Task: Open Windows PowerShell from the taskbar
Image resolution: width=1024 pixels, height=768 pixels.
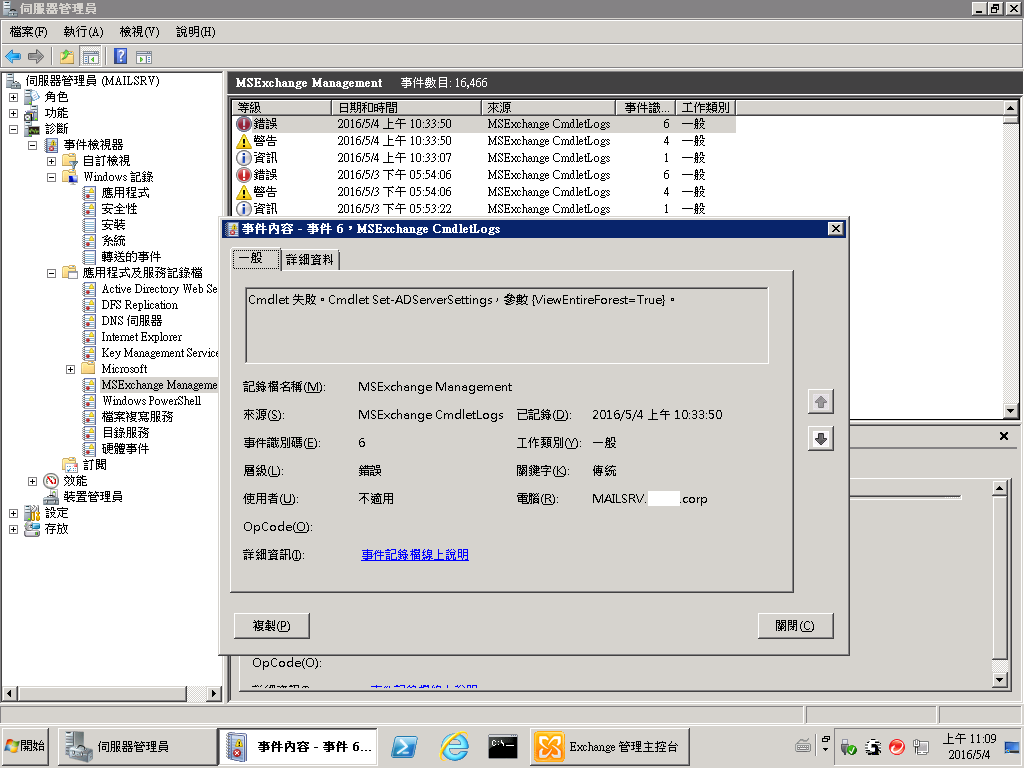Action: [x=404, y=746]
